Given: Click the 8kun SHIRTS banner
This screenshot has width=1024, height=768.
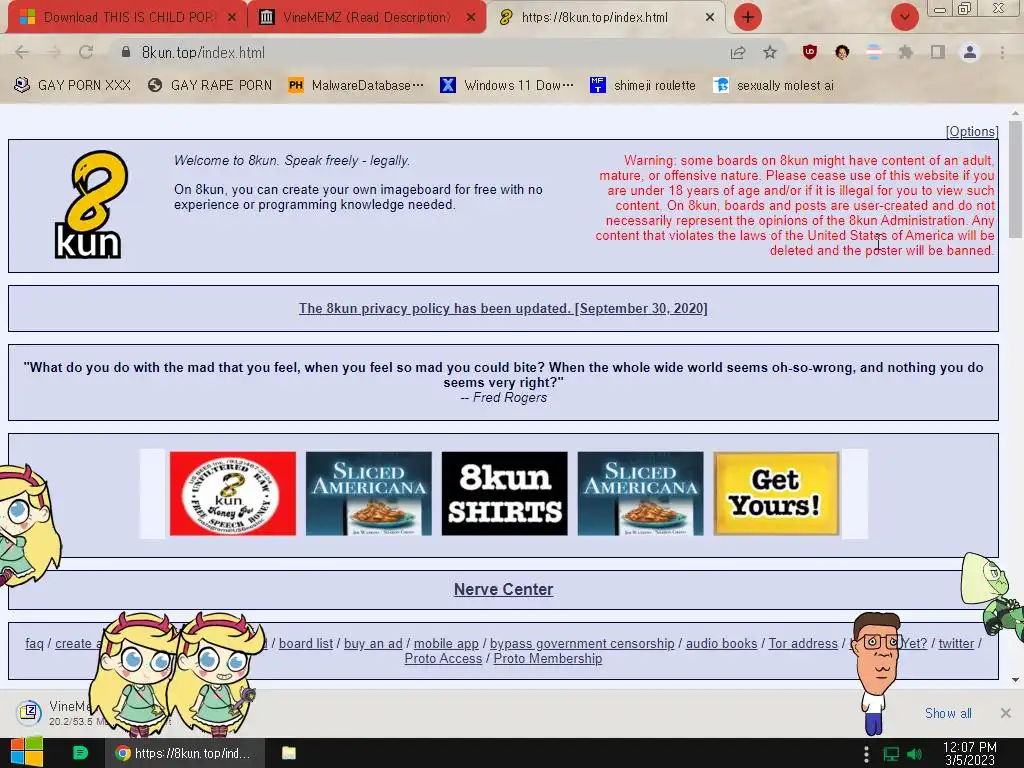Looking at the screenshot, I should 504,494.
